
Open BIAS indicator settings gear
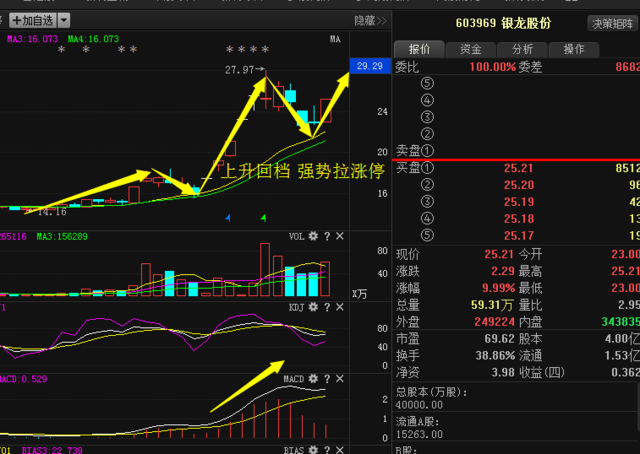[x=313, y=450]
